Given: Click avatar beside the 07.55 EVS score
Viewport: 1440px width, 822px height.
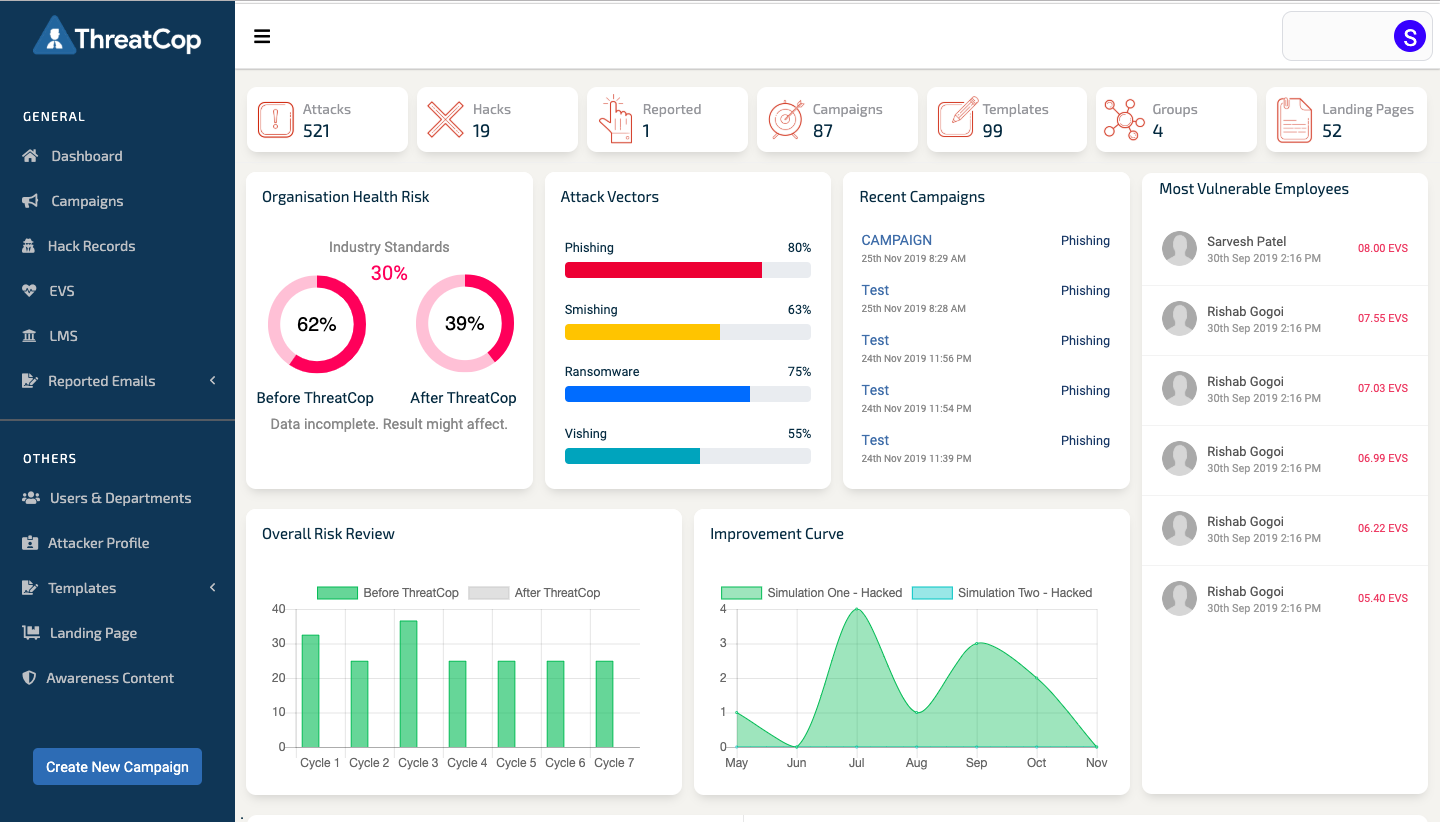Looking at the screenshot, I should [x=1179, y=319].
